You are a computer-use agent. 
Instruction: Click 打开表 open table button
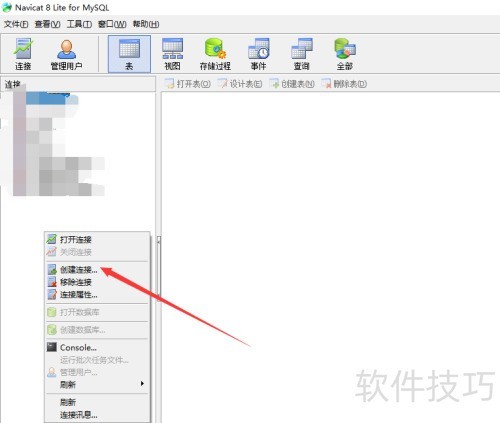188,84
